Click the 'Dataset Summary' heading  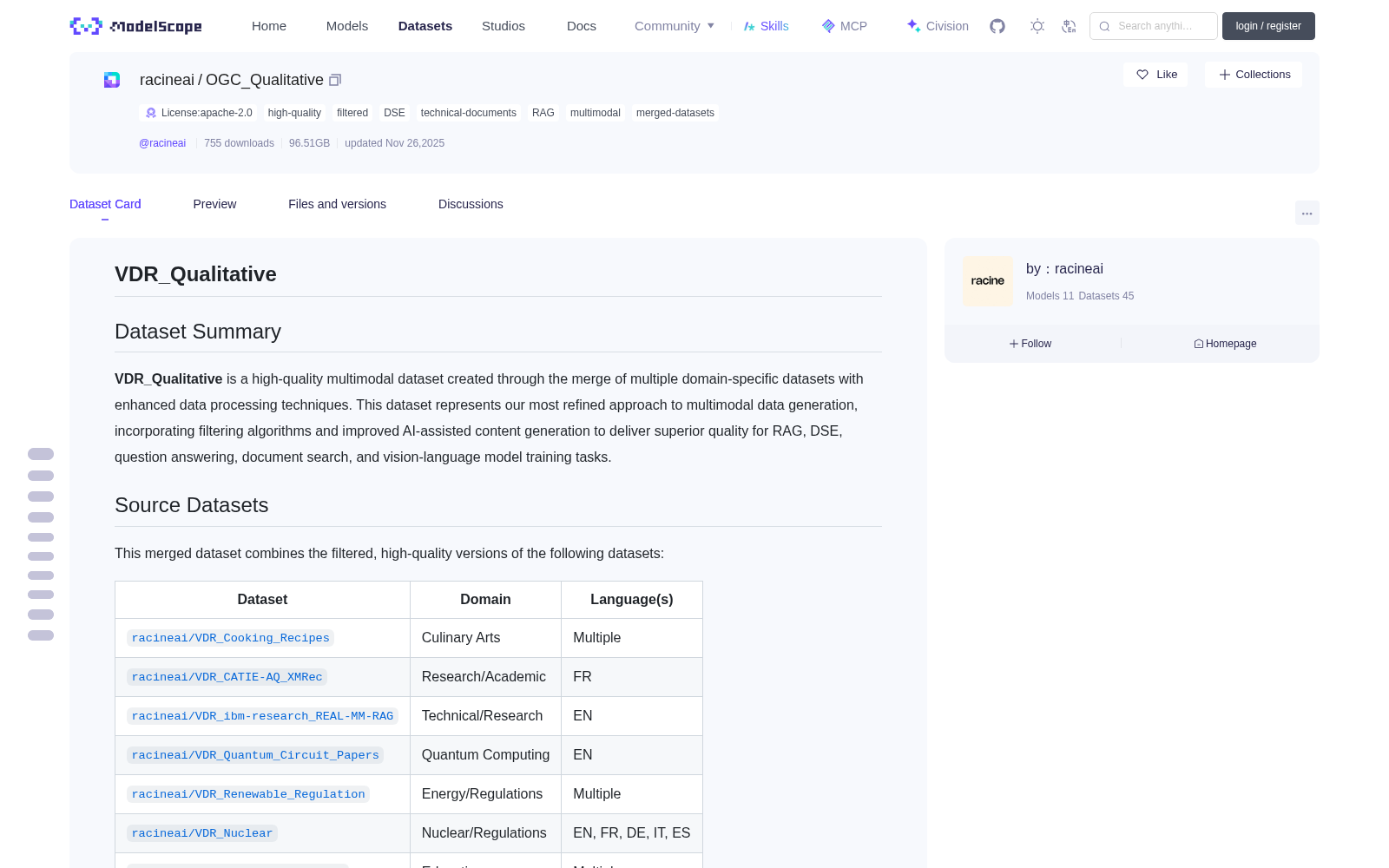[198, 332]
